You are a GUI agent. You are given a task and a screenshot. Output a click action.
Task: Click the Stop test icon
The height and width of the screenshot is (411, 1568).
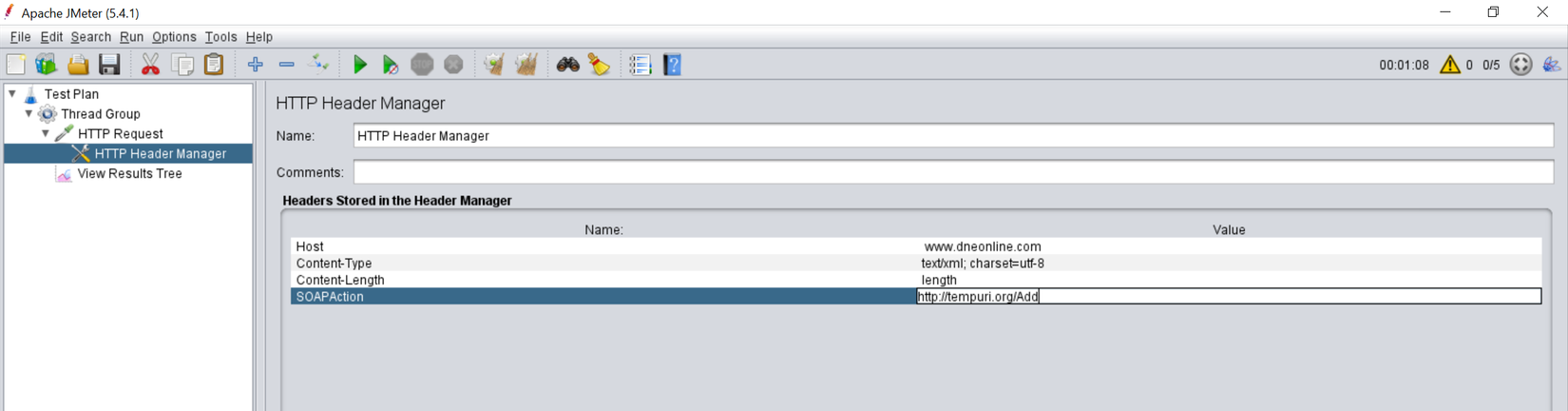click(422, 65)
